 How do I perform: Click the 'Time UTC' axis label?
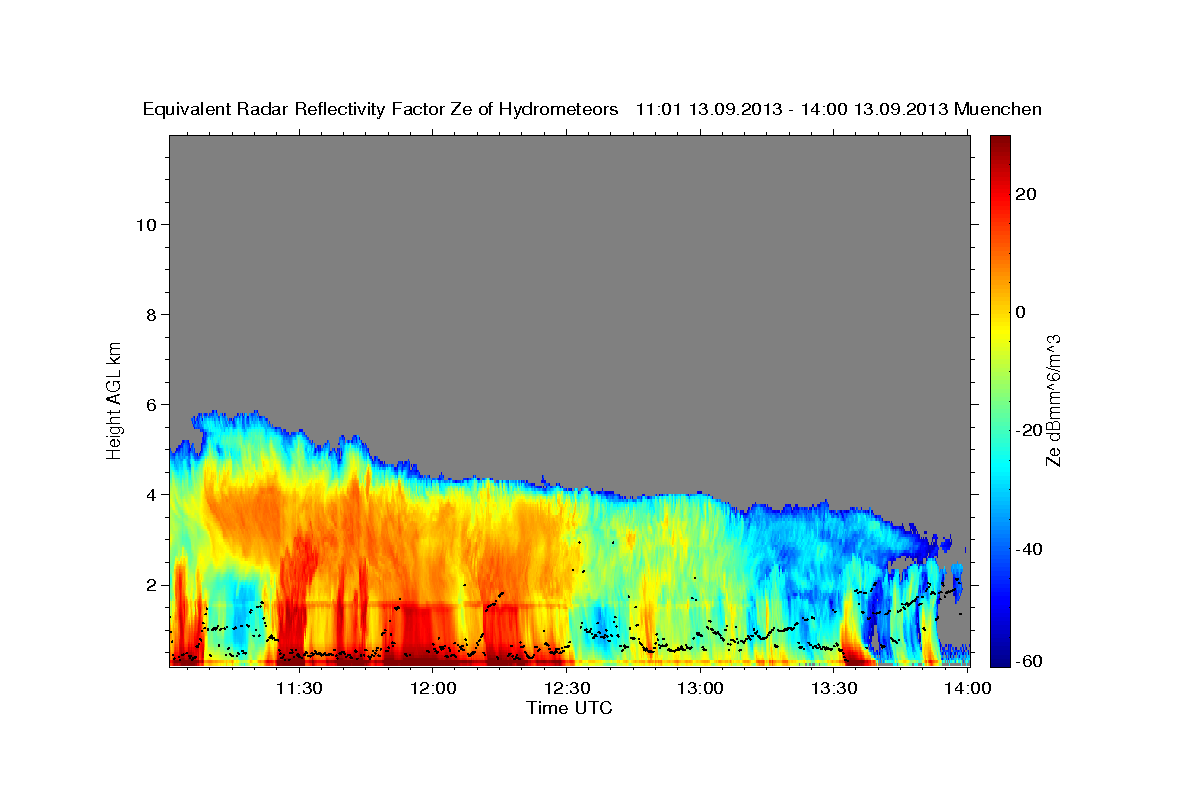[569, 708]
